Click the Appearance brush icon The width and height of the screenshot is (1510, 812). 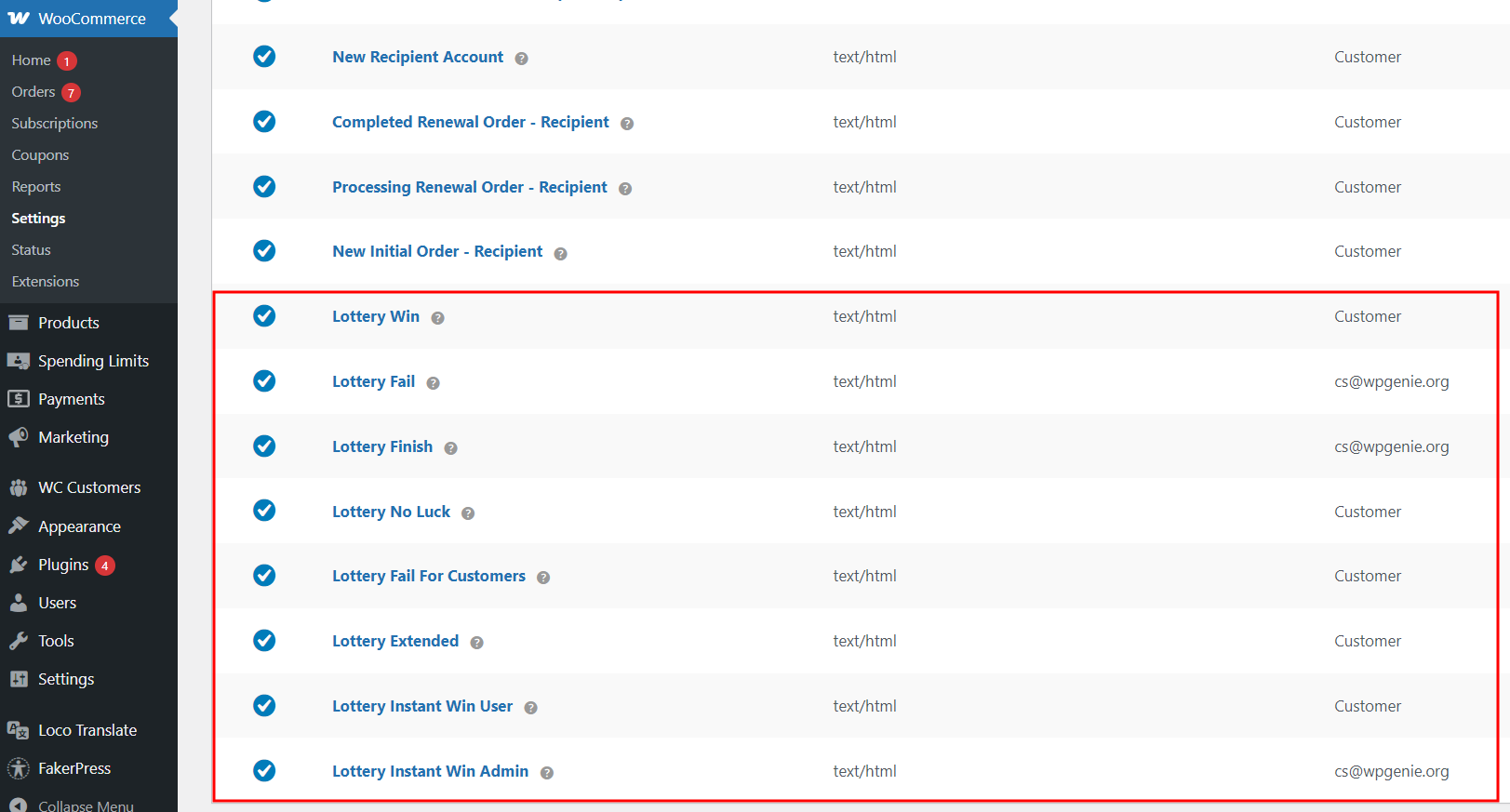(19, 526)
